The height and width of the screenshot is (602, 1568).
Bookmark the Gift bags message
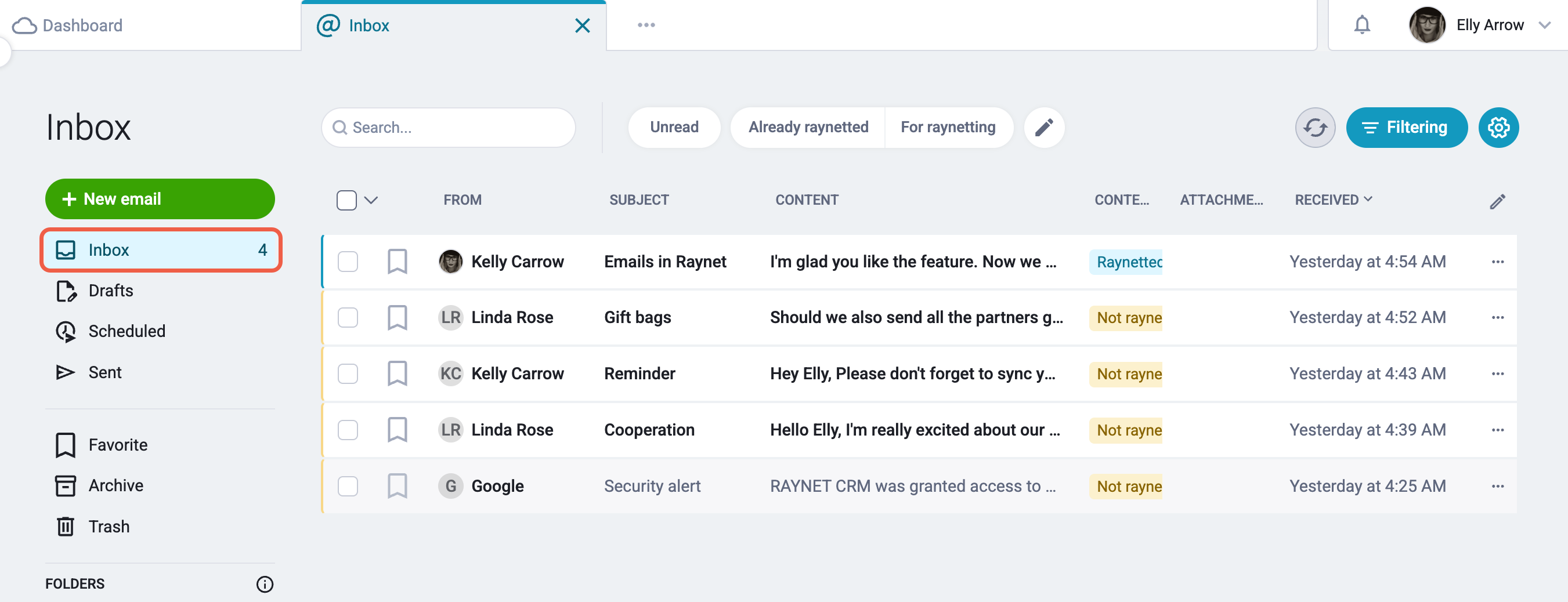pyautogui.click(x=397, y=318)
